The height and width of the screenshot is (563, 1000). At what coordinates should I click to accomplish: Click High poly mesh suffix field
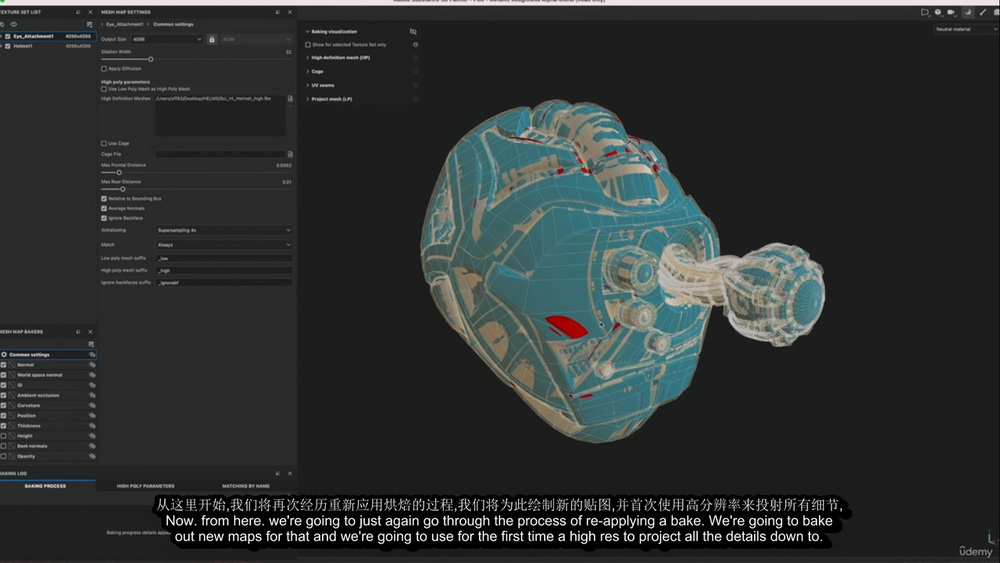click(224, 270)
